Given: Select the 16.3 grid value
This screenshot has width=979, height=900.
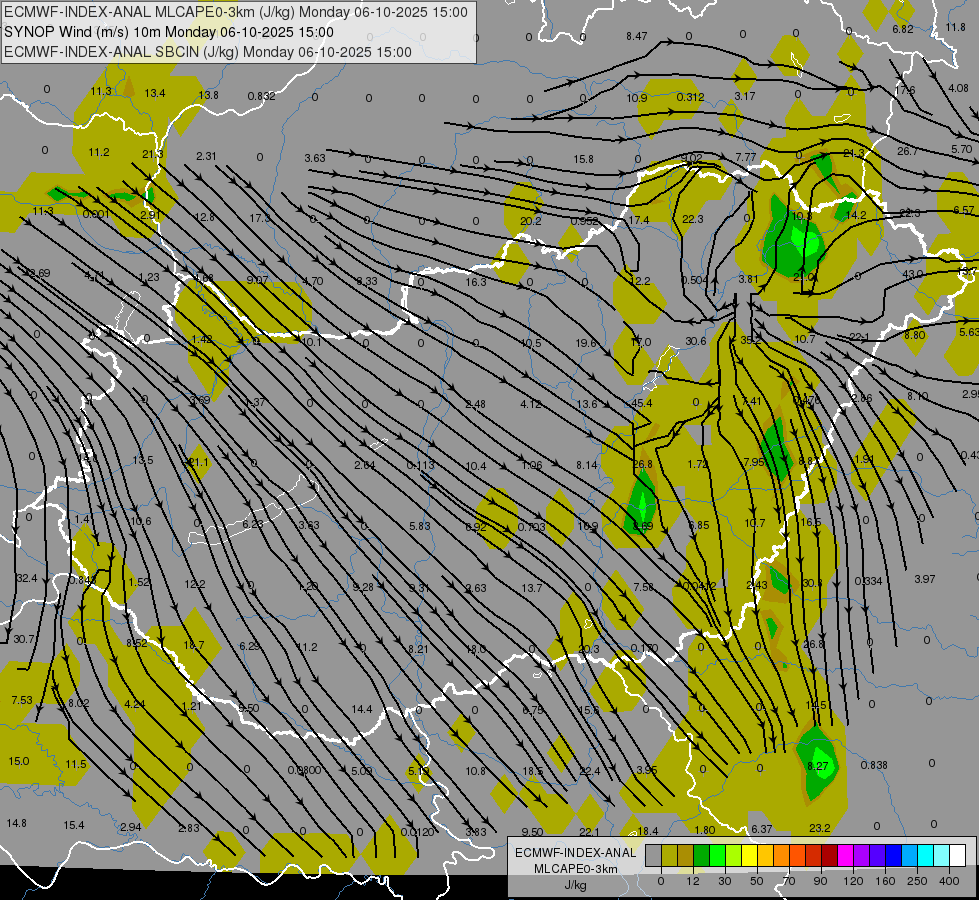Looking at the screenshot, I should tap(476, 282).
